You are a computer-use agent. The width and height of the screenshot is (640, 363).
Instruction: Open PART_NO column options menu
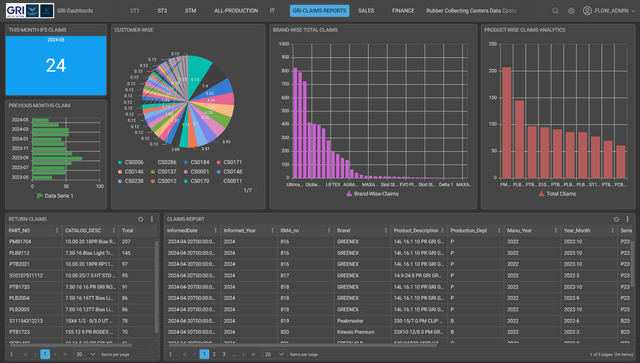(x=57, y=231)
